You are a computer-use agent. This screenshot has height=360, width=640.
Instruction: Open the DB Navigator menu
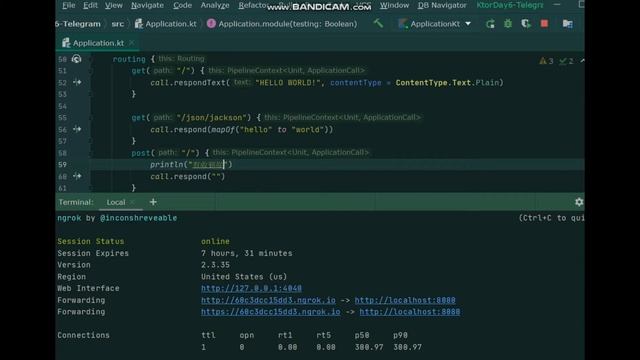[442, 5]
